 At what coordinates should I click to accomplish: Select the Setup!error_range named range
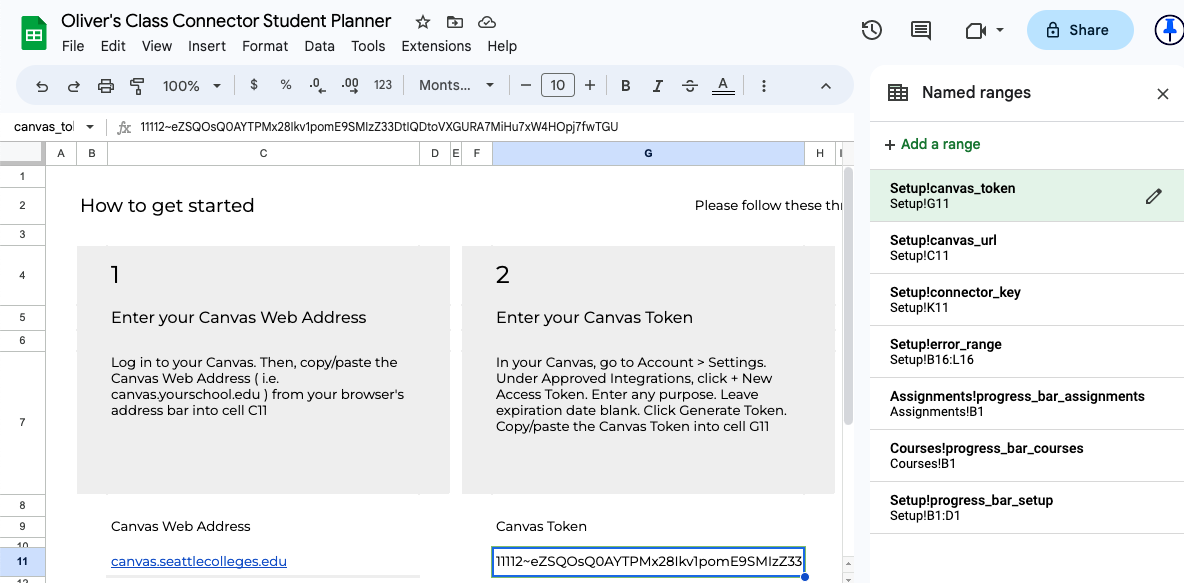coord(1027,352)
